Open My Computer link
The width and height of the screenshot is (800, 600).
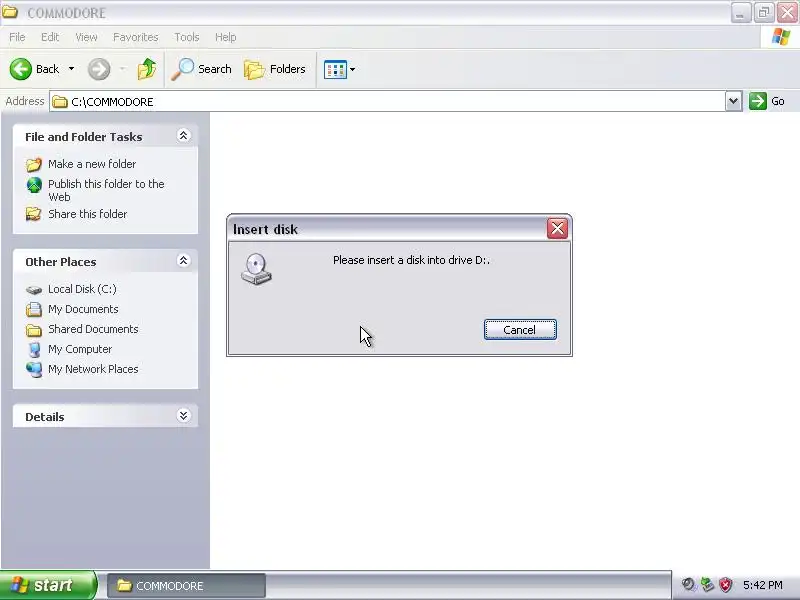pos(80,349)
